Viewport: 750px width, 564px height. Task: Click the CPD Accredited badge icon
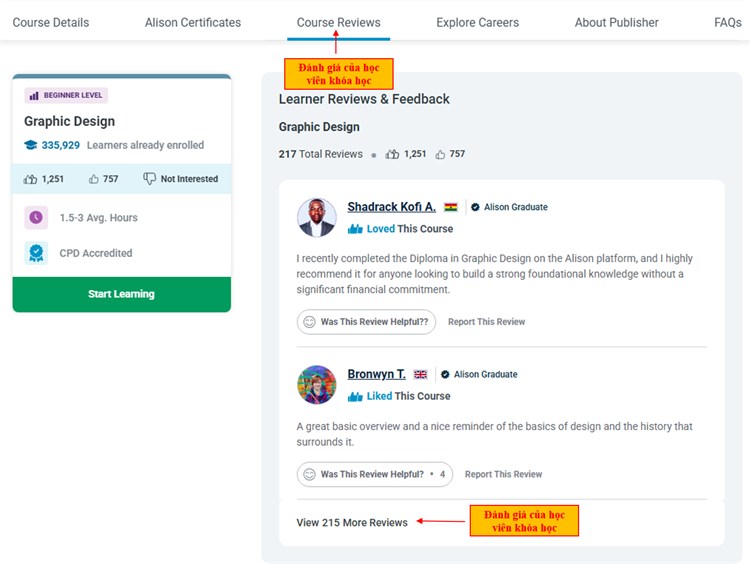[36, 253]
